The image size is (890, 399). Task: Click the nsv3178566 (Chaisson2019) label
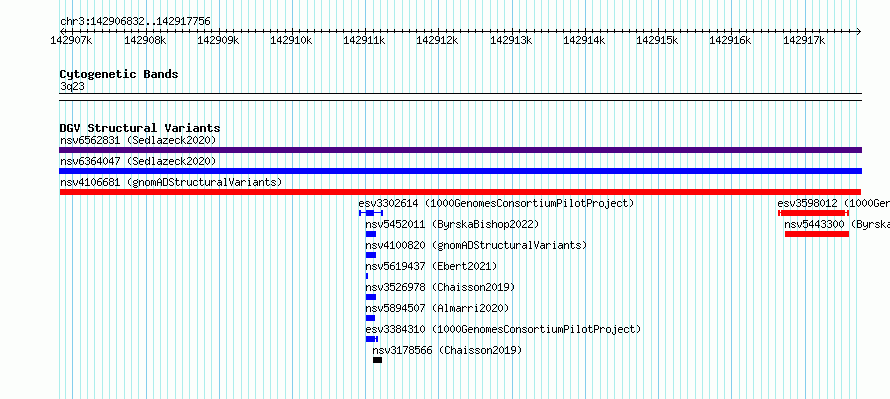click(447, 350)
